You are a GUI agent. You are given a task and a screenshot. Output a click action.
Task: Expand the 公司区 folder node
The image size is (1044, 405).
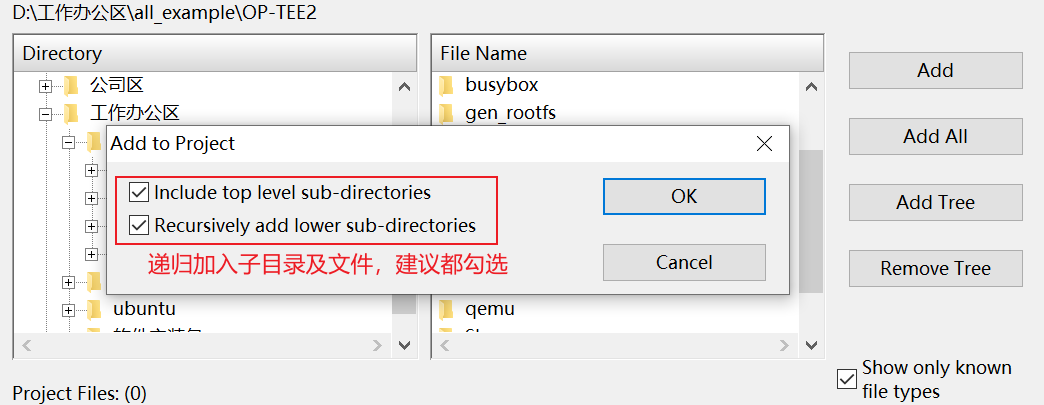tap(45, 86)
